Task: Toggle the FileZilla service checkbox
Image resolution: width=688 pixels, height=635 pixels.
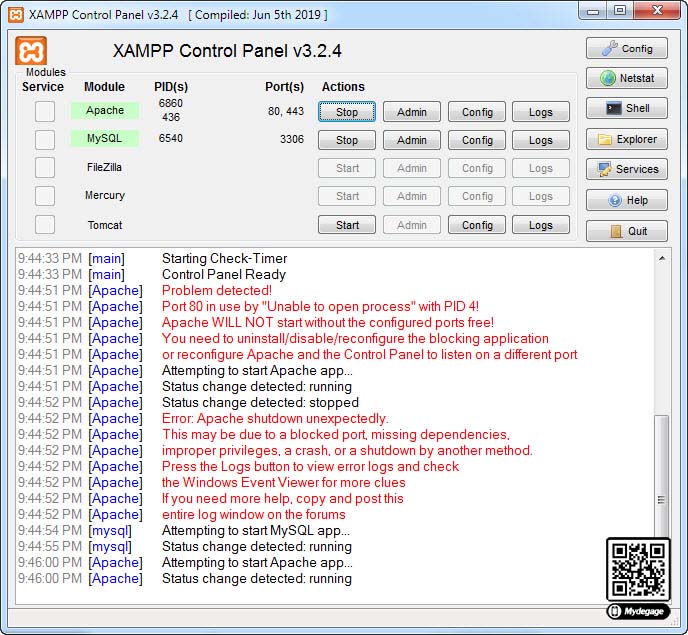Action: click(x=45, y=168)
